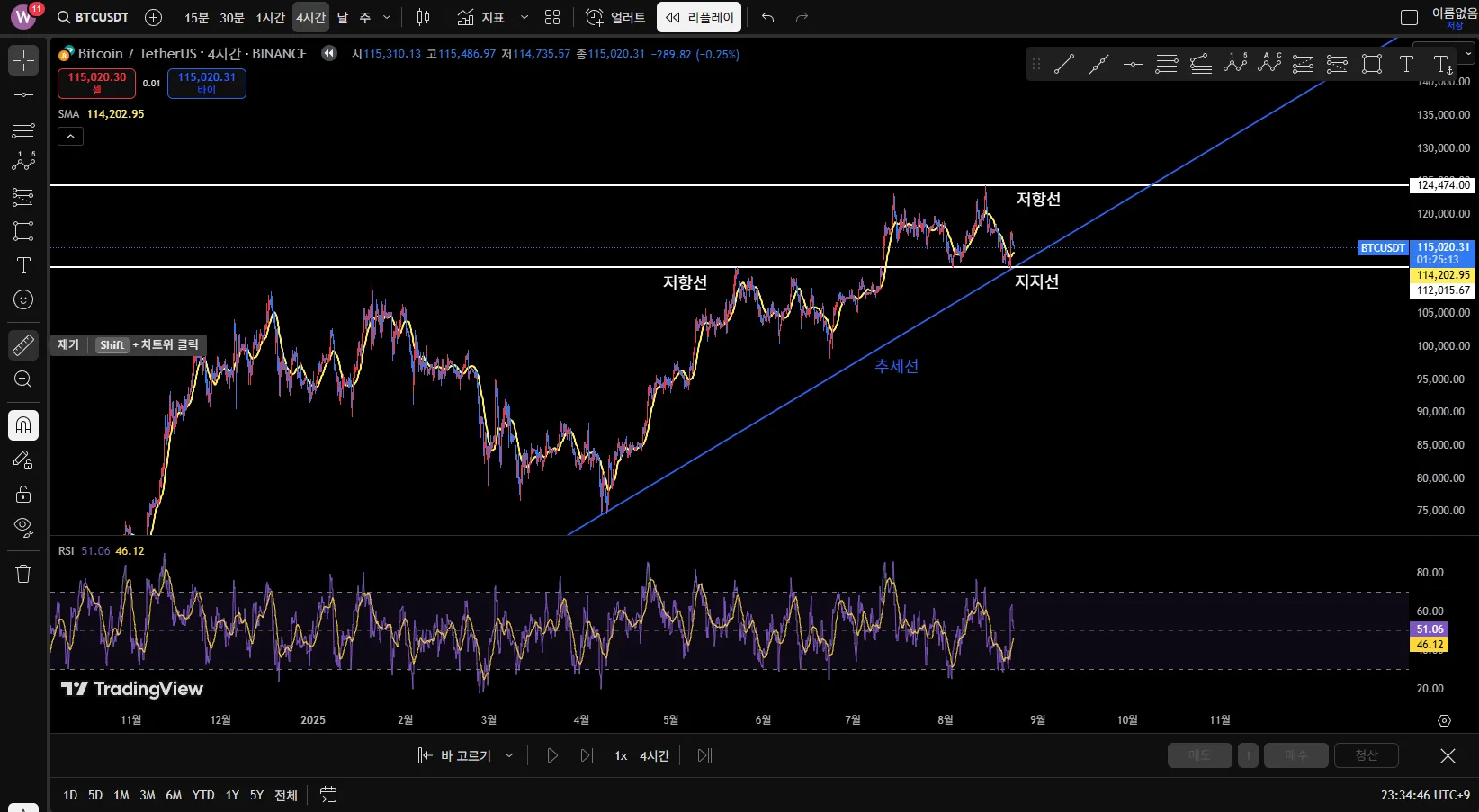Select extended line in favorites toolbar
The height and width of the screenshot is (812, 1479).
pyautogui.click(x=1098, y=64)
